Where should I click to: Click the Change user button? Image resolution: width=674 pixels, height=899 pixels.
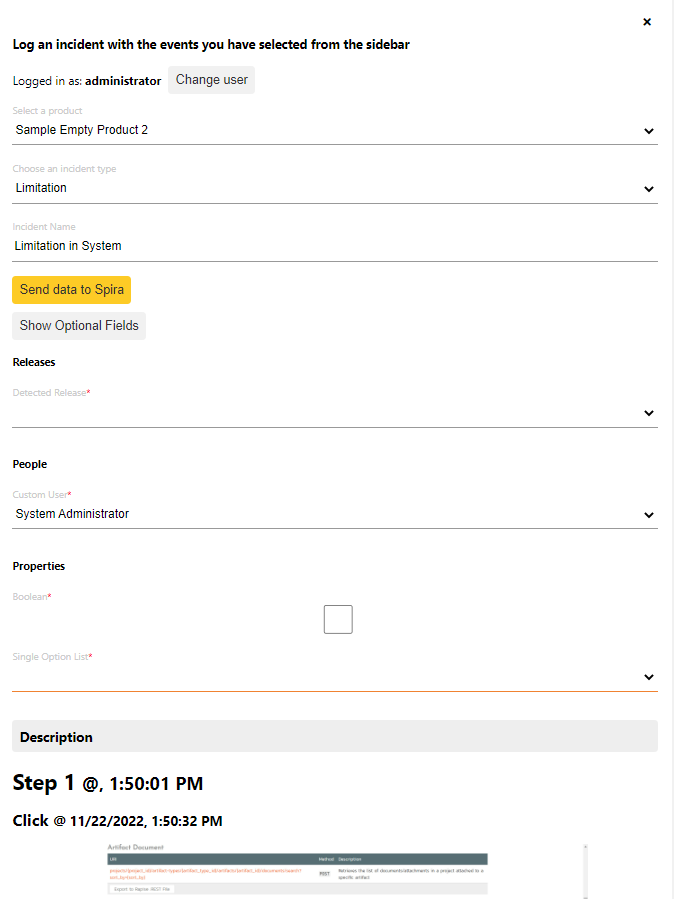coord(211,80)
